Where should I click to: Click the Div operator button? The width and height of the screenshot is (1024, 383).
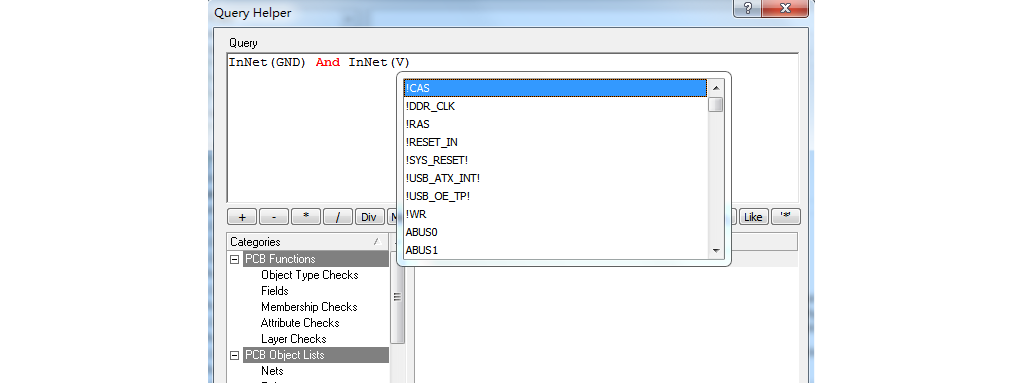(x=370, y=217)
